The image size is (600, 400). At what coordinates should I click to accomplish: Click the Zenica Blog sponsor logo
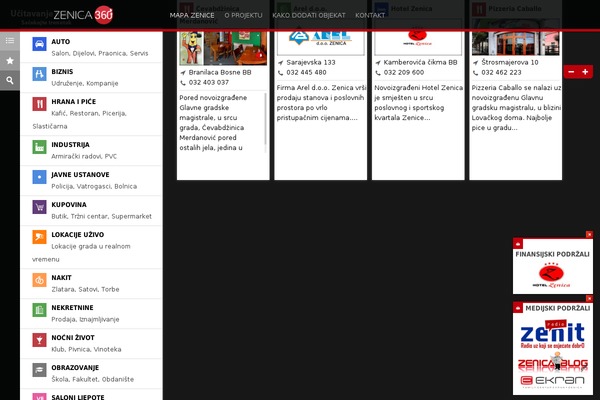click(553, 363)
